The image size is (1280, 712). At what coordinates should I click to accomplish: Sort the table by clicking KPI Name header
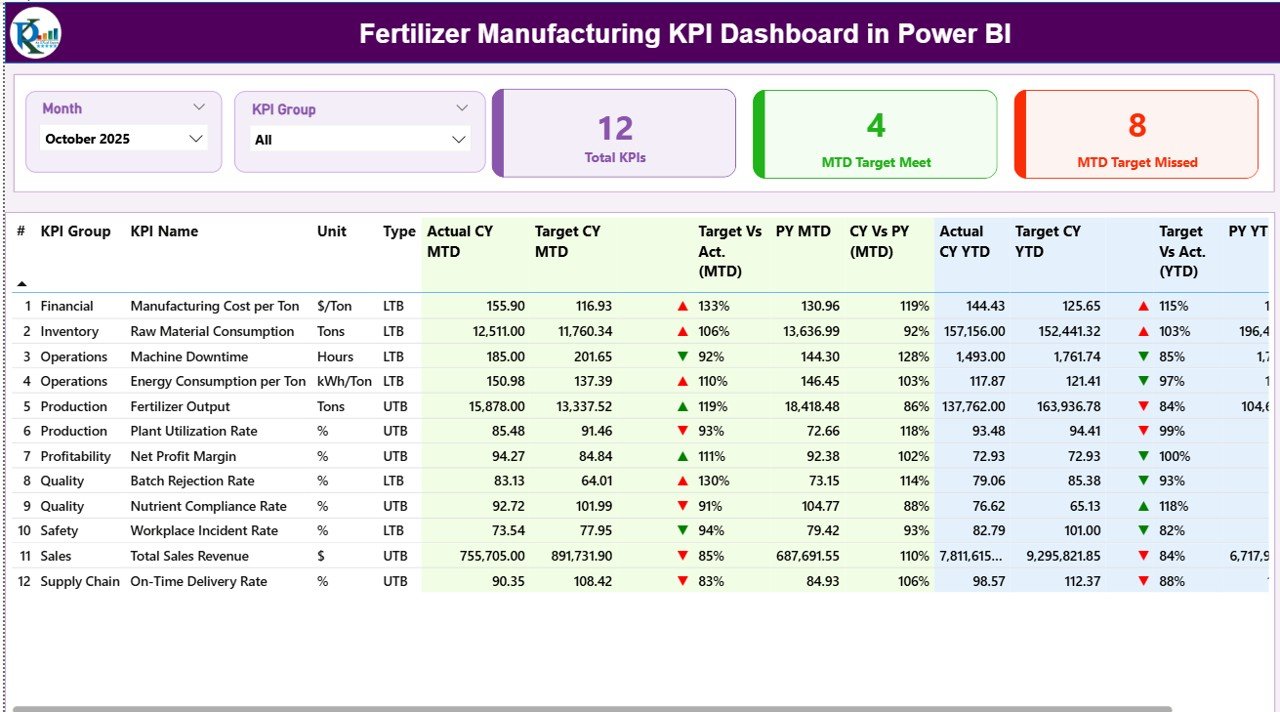tap(164, 231)
